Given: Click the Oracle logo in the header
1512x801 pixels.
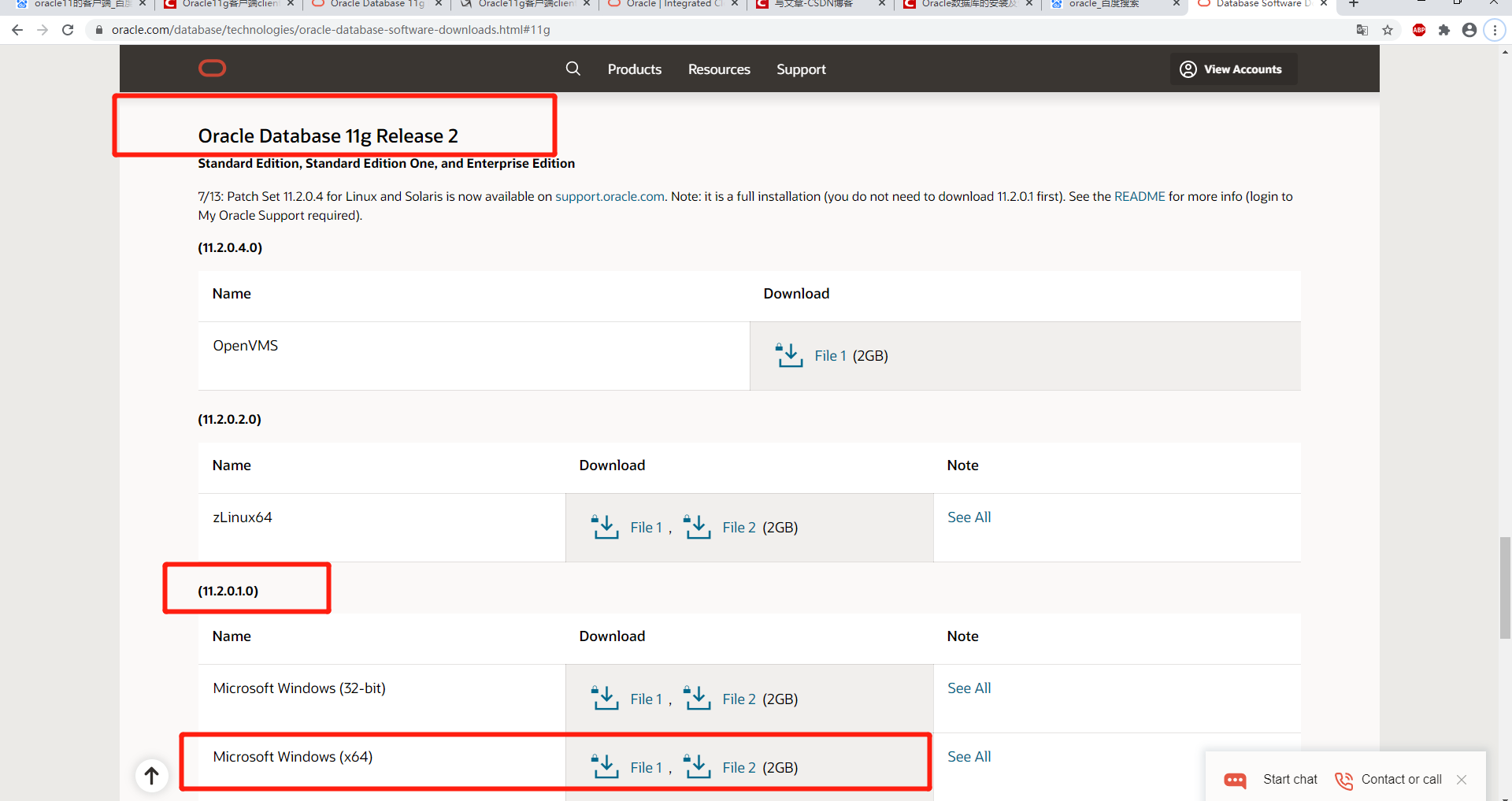Looking at the screenshot, I should (x=212, y=69).
